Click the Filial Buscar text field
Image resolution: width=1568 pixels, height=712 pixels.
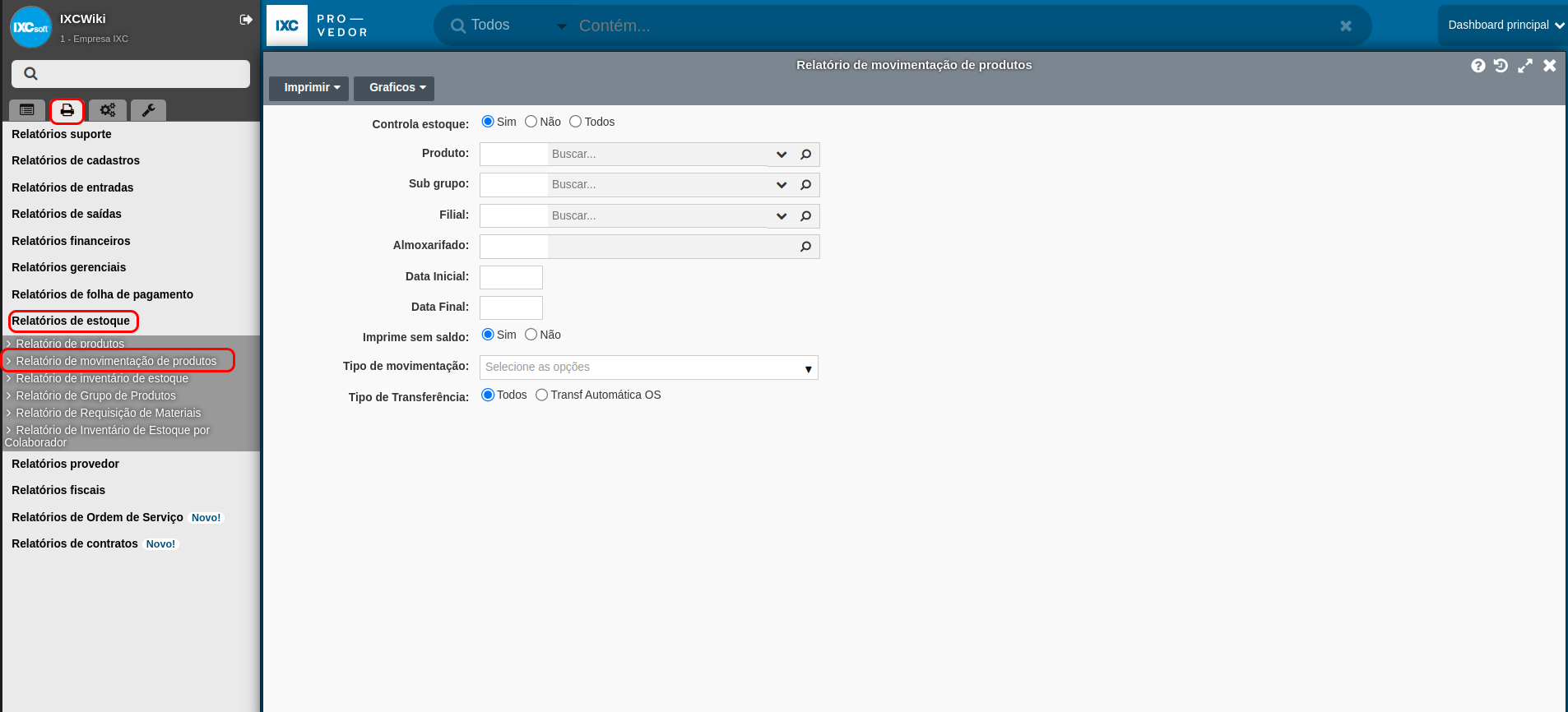coord(658,216)
